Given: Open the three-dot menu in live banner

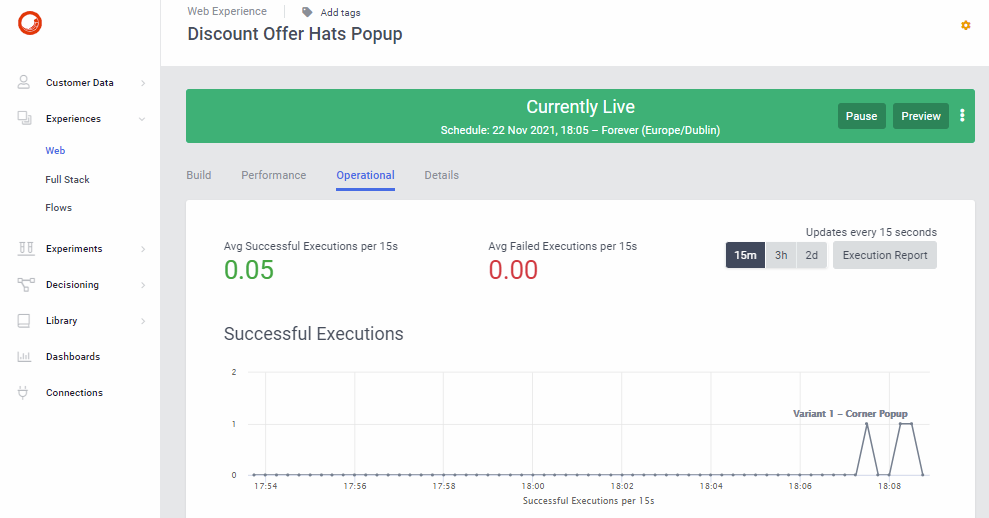Looking at the screenshot, I should click(x=962, y=116).
